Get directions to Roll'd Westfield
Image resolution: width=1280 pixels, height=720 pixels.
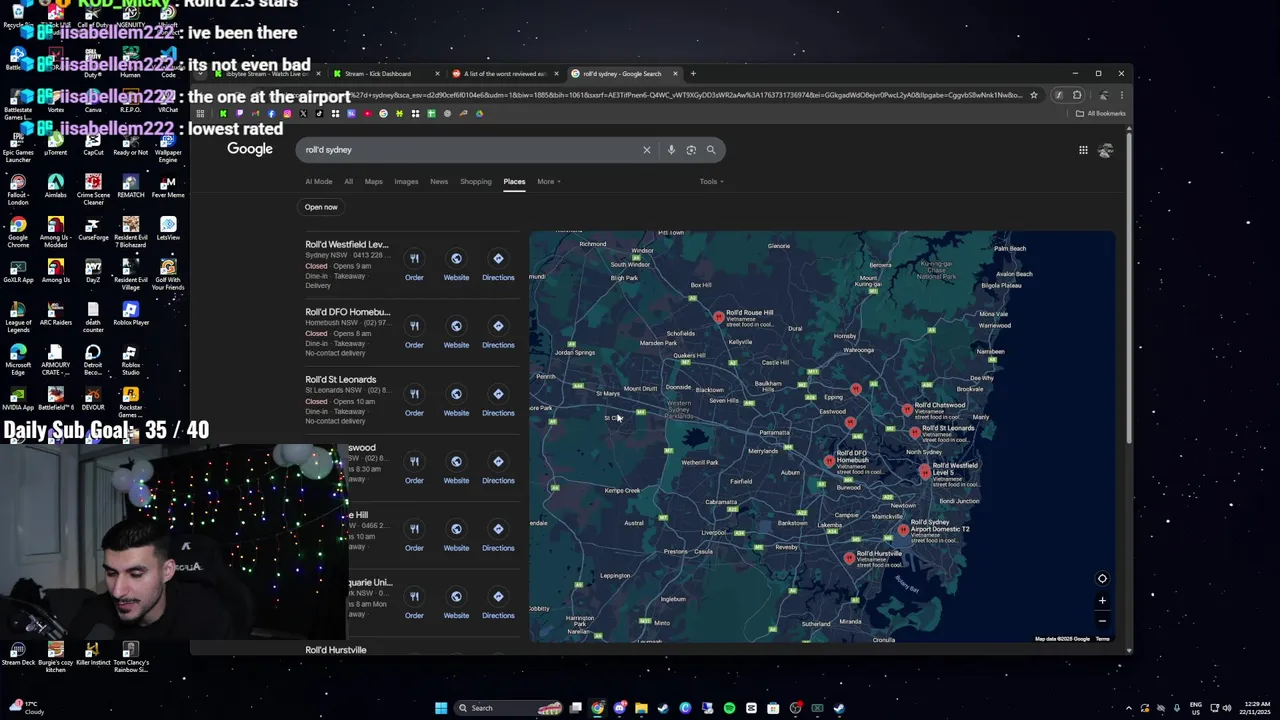coord(498,266)
